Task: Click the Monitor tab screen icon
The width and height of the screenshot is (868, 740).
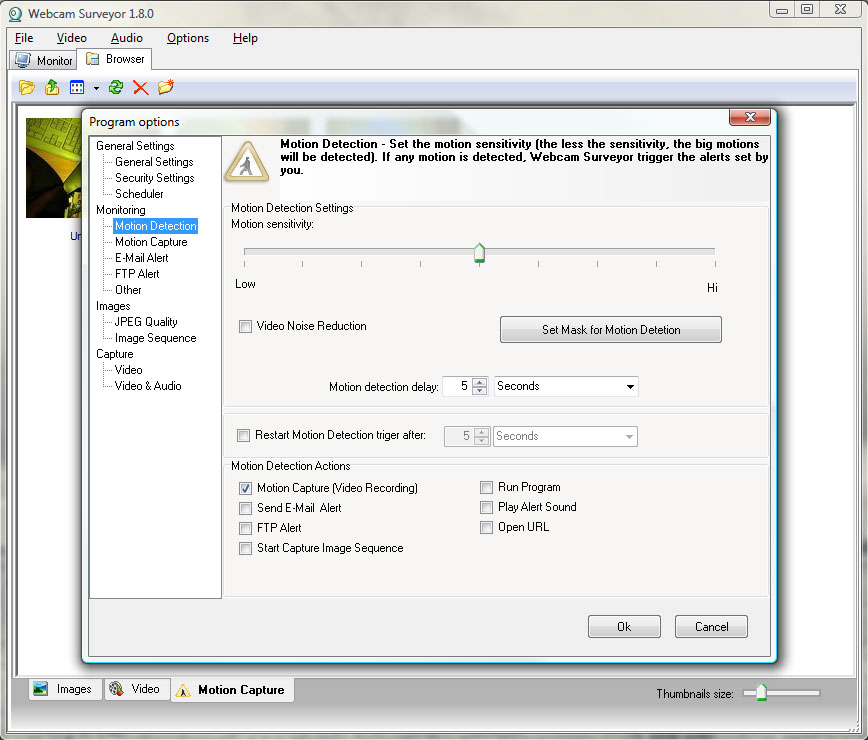Action: tap(23, 60)
